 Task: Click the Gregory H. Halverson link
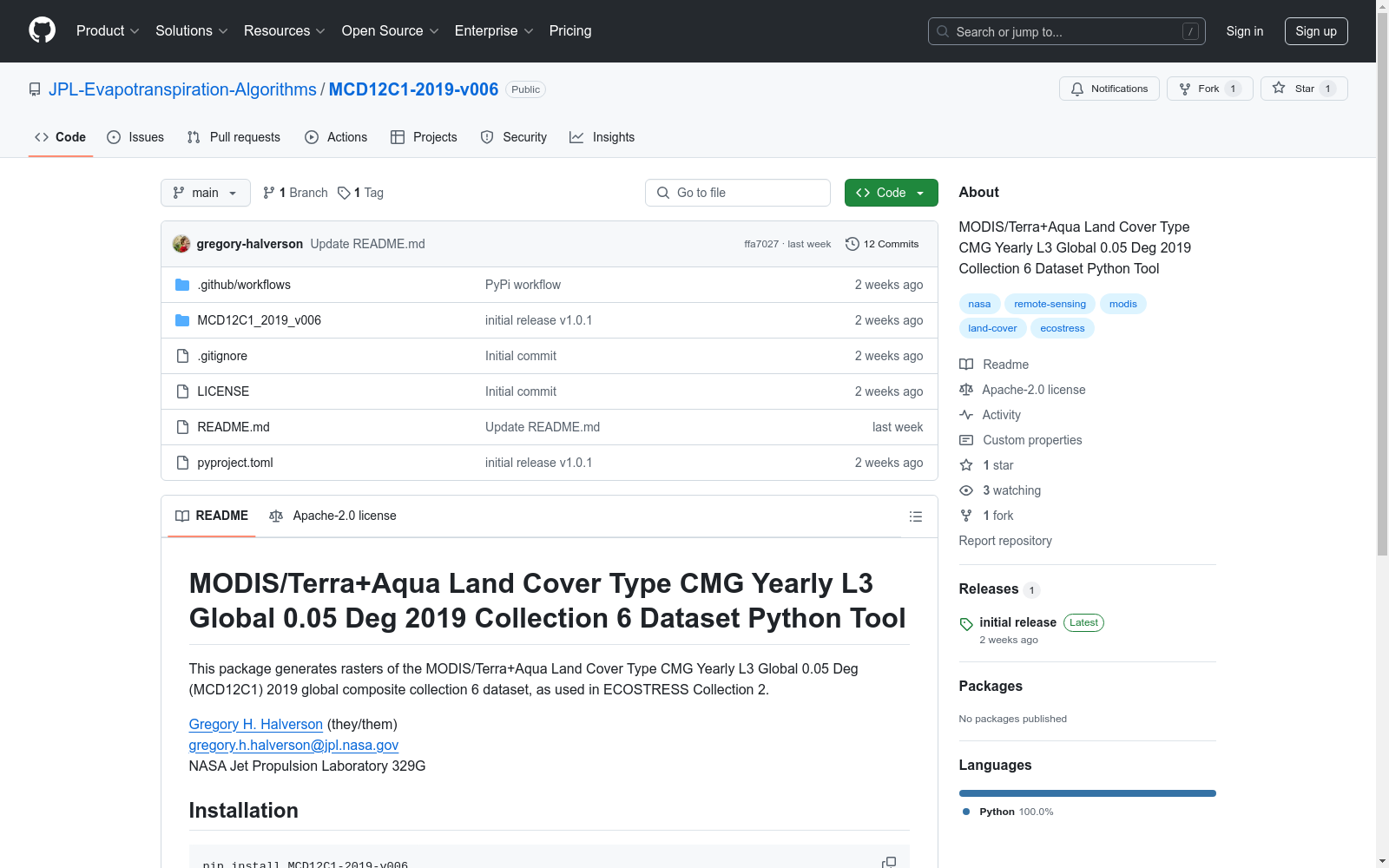point(256,724)
